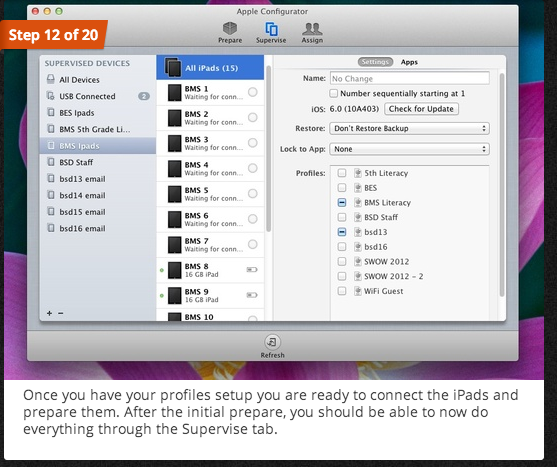Select BMS 6 iPad device icon
This screenshot has width=557, height=467.
[174, 219]
